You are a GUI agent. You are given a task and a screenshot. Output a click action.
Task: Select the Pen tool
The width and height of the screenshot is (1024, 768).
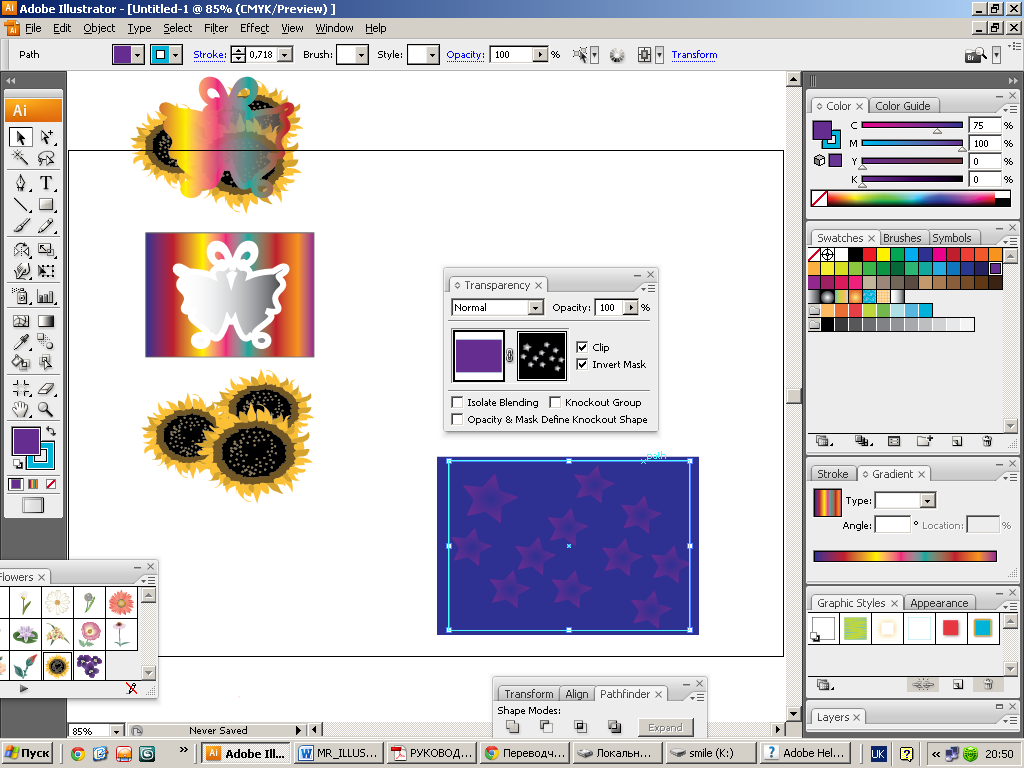[x=21, y=183]
